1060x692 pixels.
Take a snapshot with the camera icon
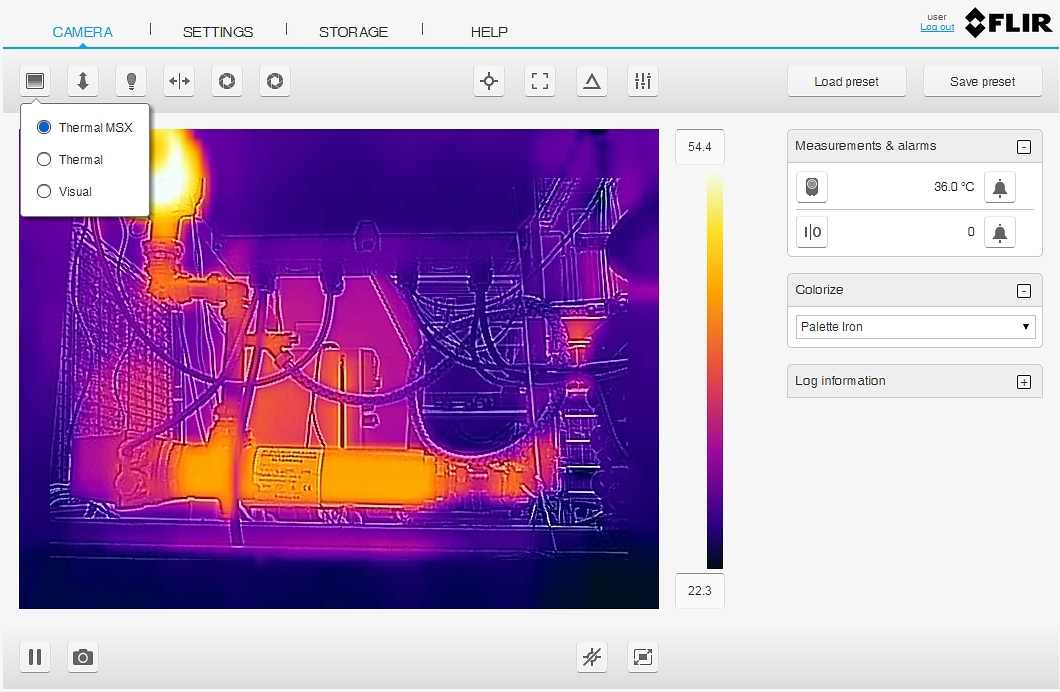[x=83, y=657]
